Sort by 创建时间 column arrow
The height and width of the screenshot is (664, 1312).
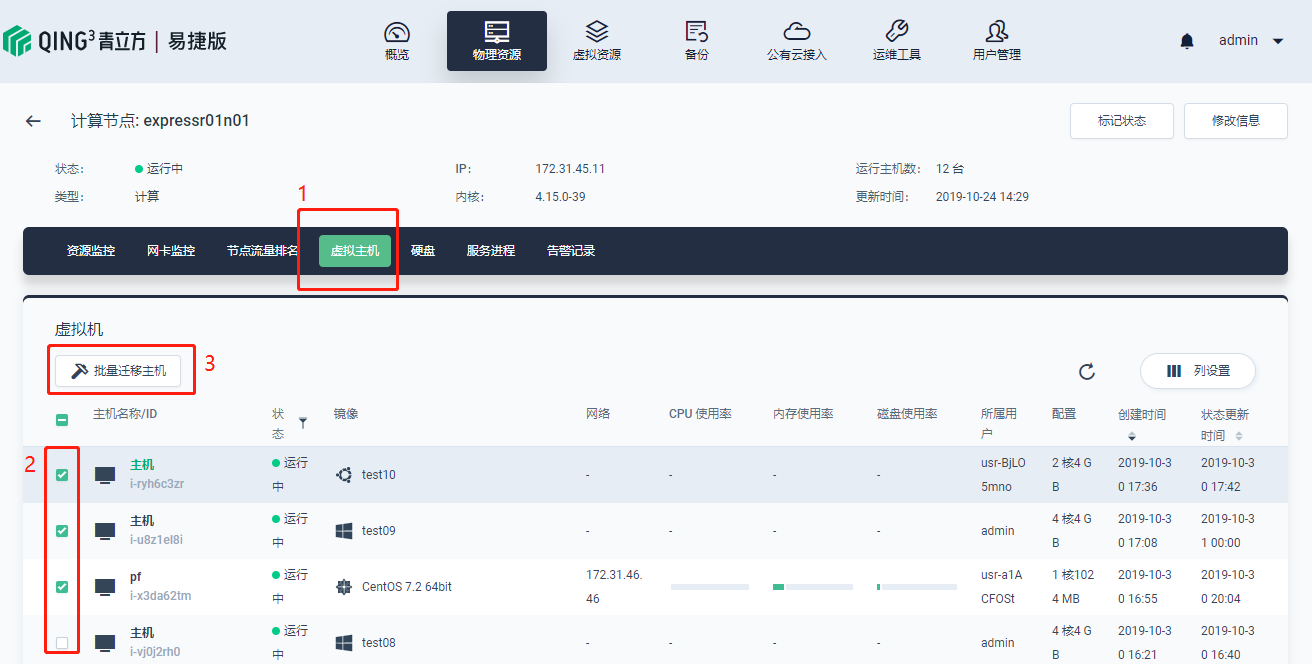click(x=1131, y=436)
